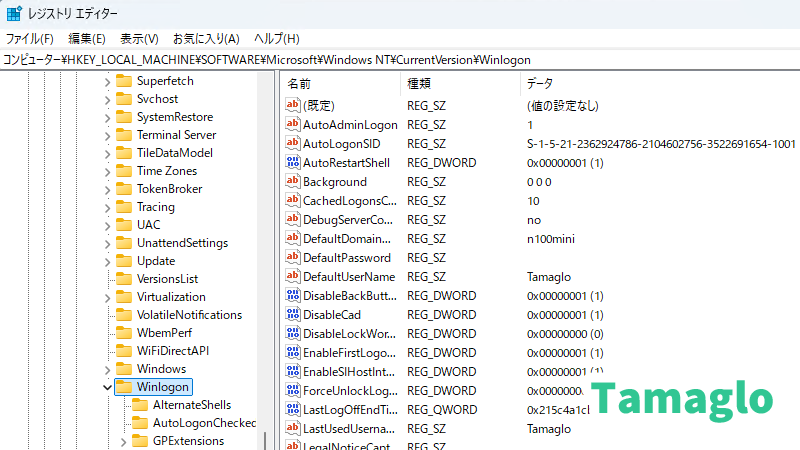Click the AutoLogonChecked folder icon
The image size is (800, 450).
point(140,422)
